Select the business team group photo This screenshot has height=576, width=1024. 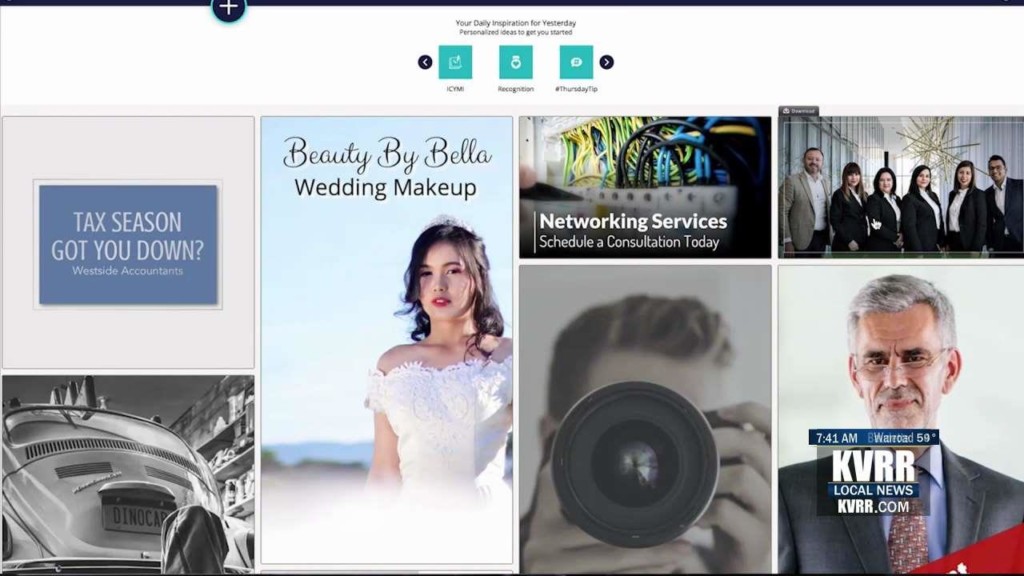point(901,187)
